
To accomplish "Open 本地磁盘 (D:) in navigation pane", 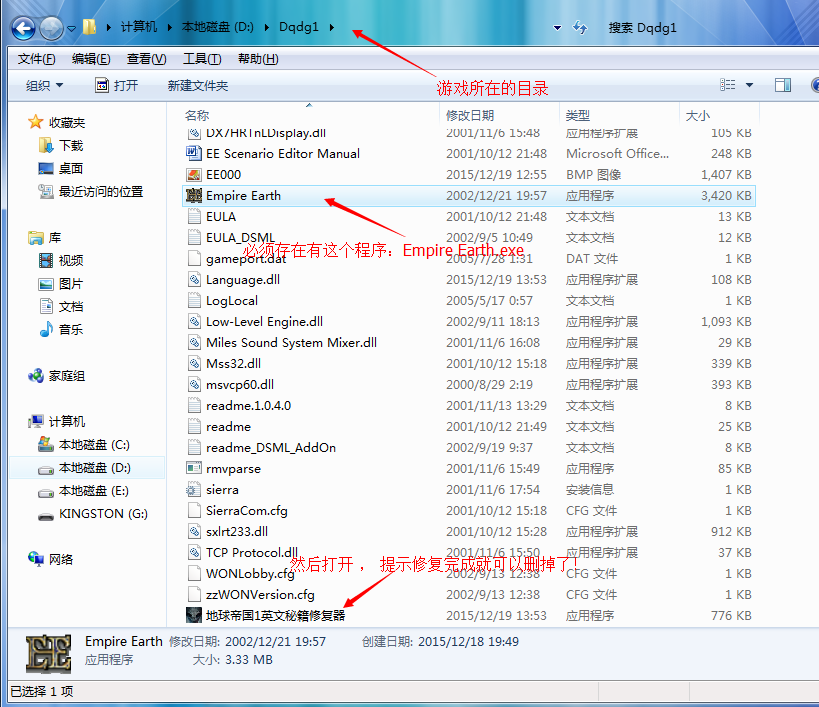I will (95, 468).
